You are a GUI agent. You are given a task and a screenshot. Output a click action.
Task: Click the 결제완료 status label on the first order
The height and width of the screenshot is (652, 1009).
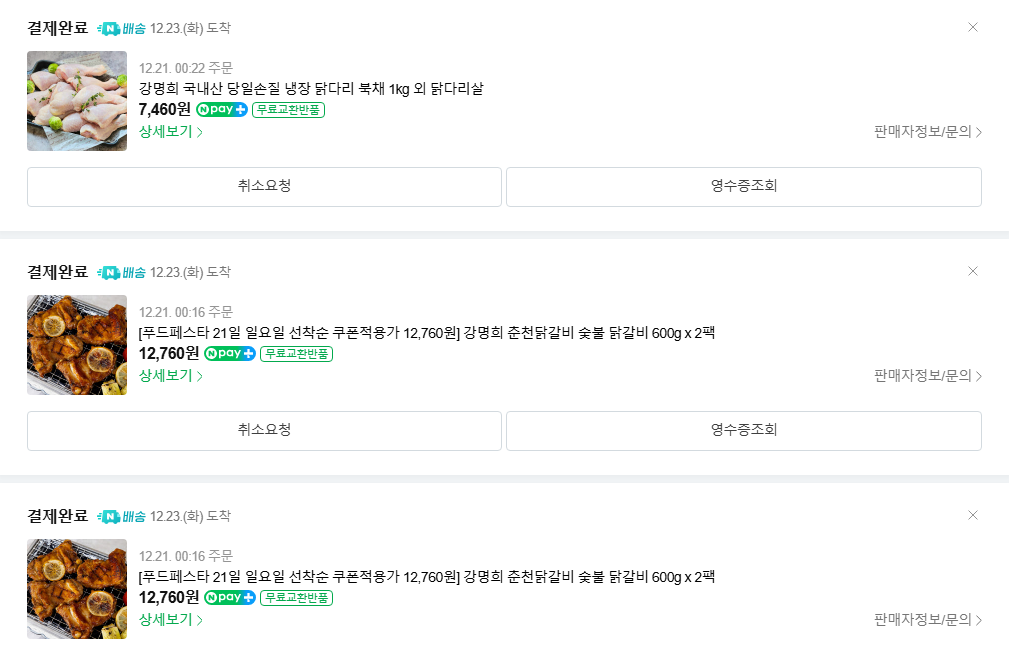pyautogui.click(x=57, y=29)
